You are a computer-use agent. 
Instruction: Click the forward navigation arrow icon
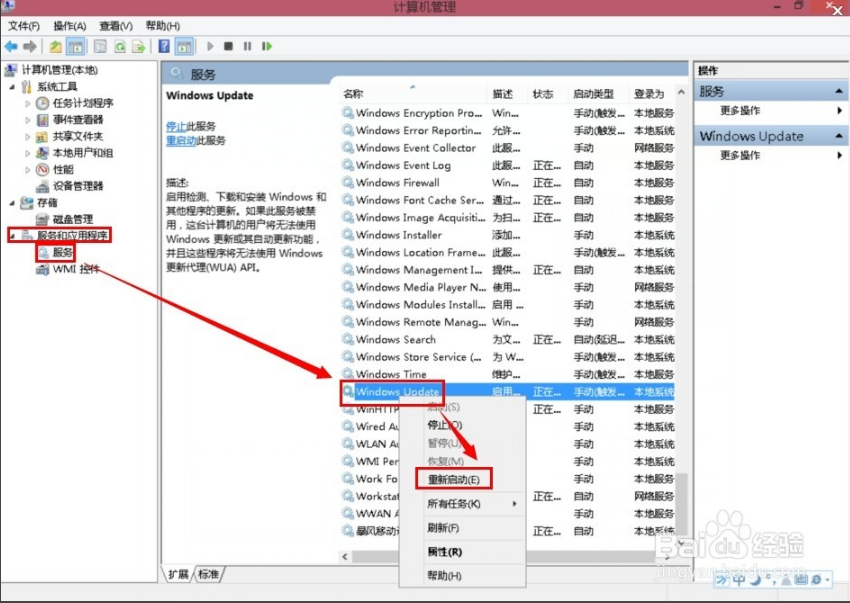28,46
